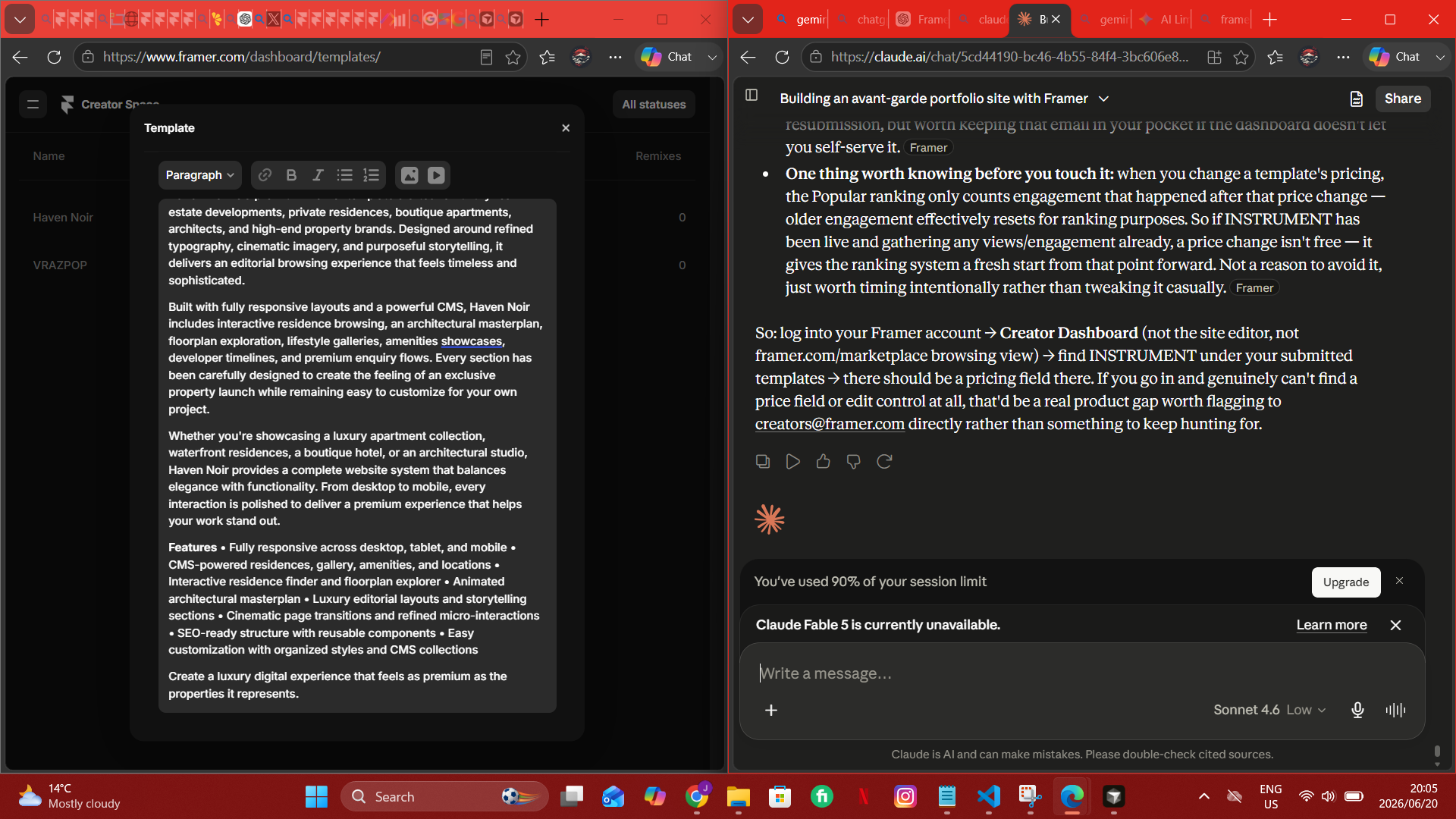Apply numbered list in template editor
This screenshot has height=819, width=1456.
371,175
